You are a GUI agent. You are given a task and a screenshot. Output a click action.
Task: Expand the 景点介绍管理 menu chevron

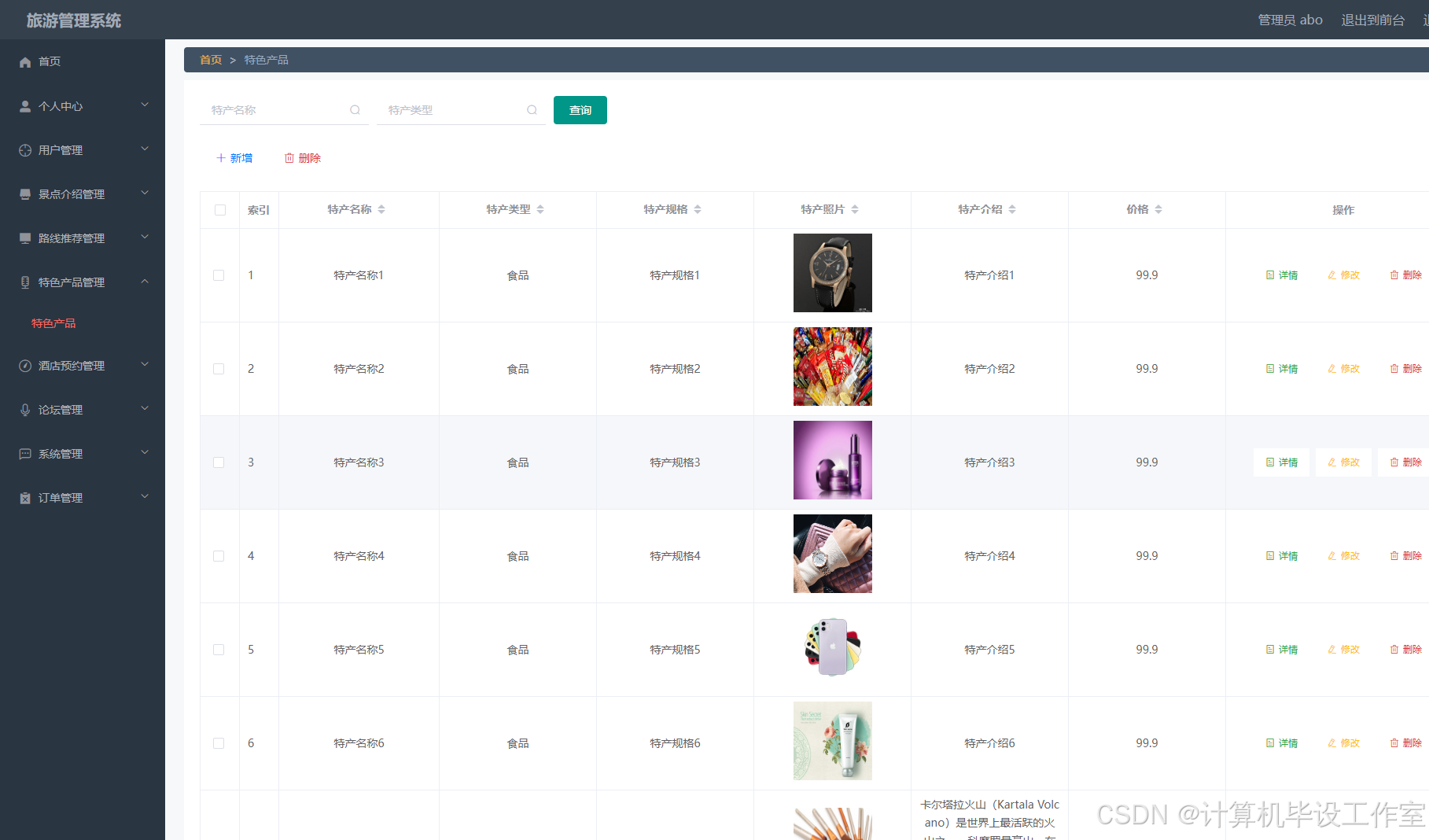(145, 193)
